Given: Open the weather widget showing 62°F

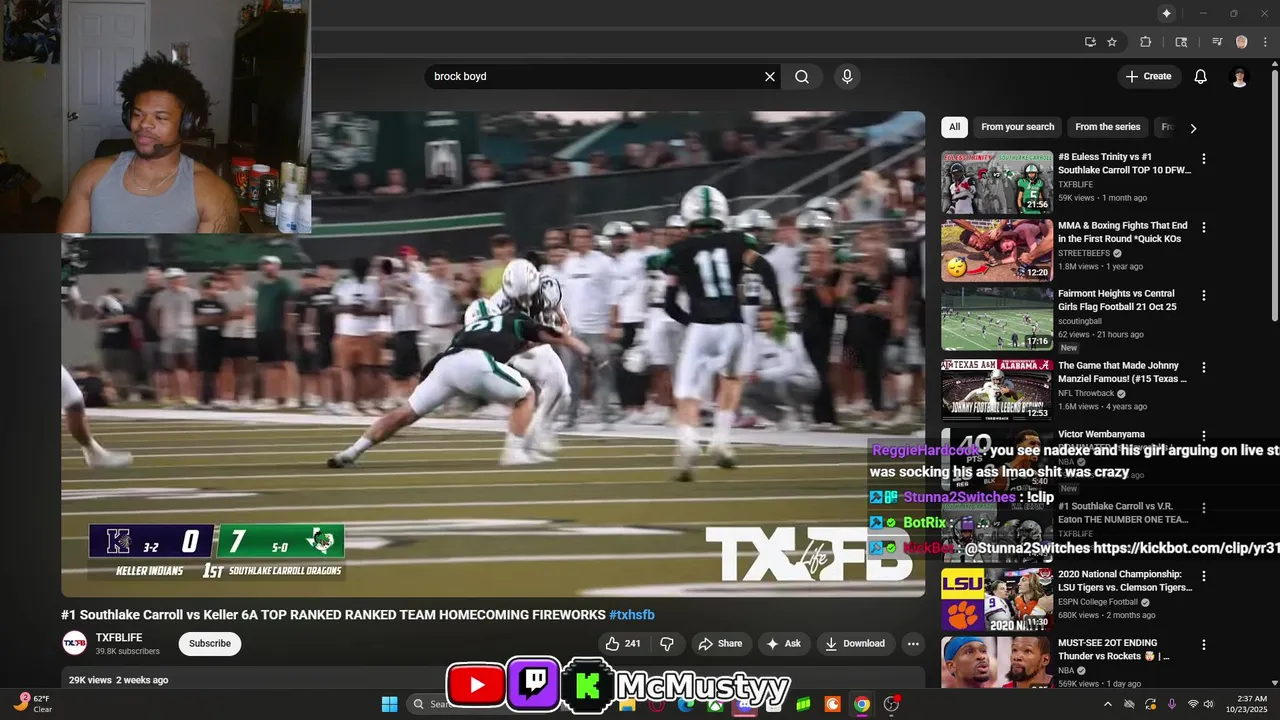Looking at the screenshot, I should pyautogui.click(x=32, y=704).
